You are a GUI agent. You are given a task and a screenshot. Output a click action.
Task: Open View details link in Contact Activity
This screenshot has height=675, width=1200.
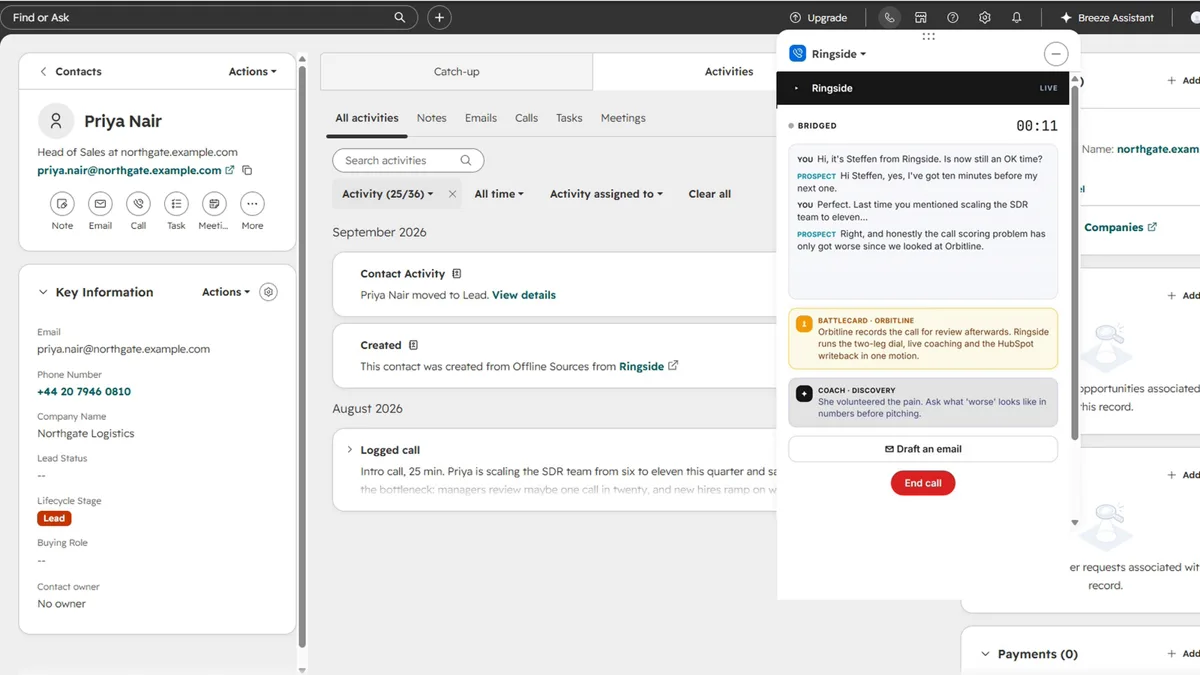[x=524, y=295]
